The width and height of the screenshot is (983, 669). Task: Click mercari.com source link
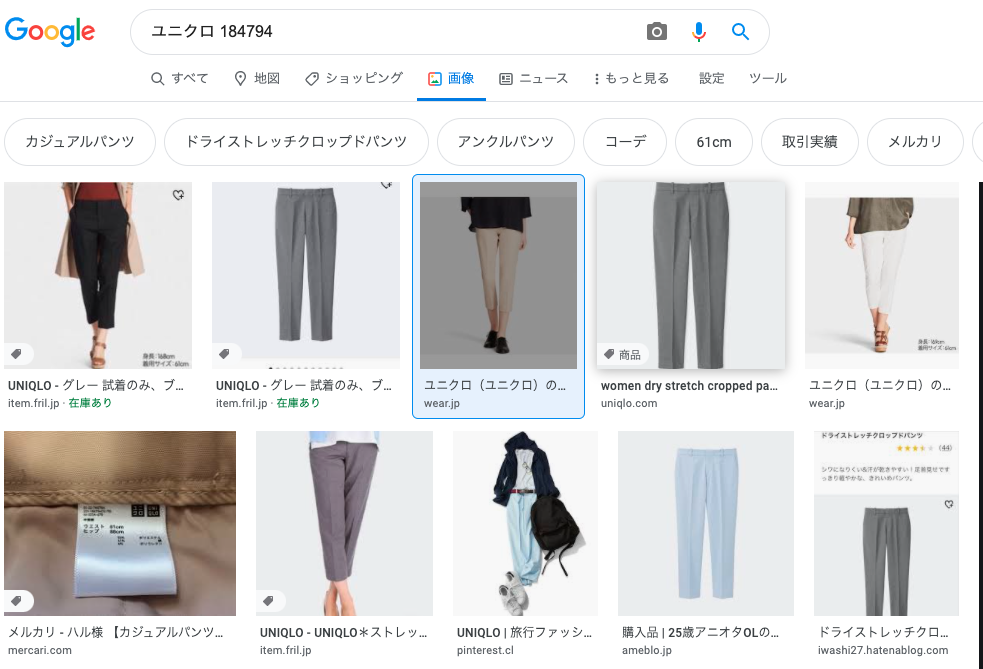39,650
